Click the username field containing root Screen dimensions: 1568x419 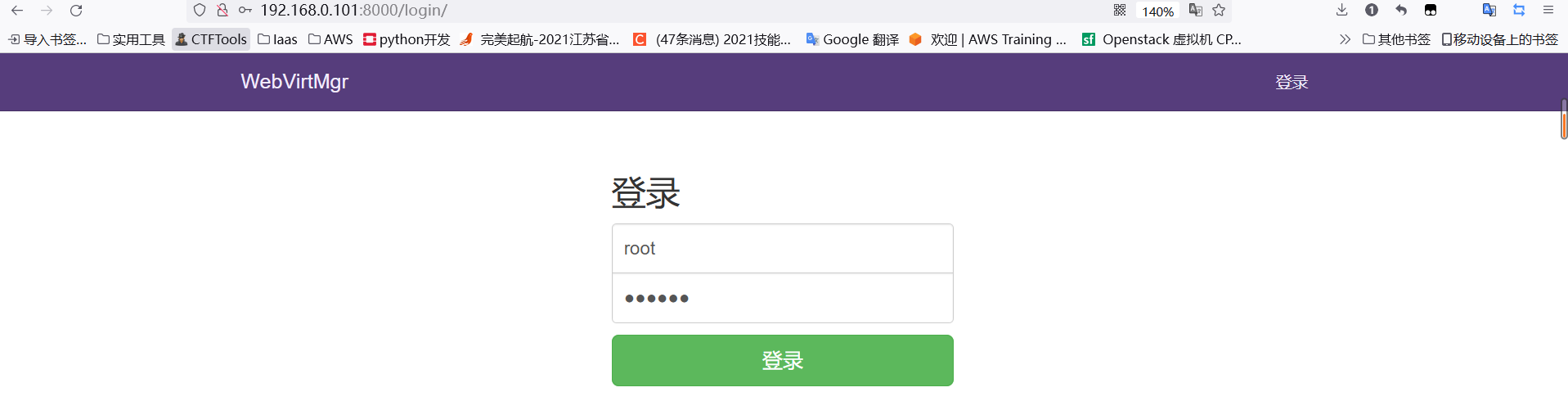coord(783,249)
